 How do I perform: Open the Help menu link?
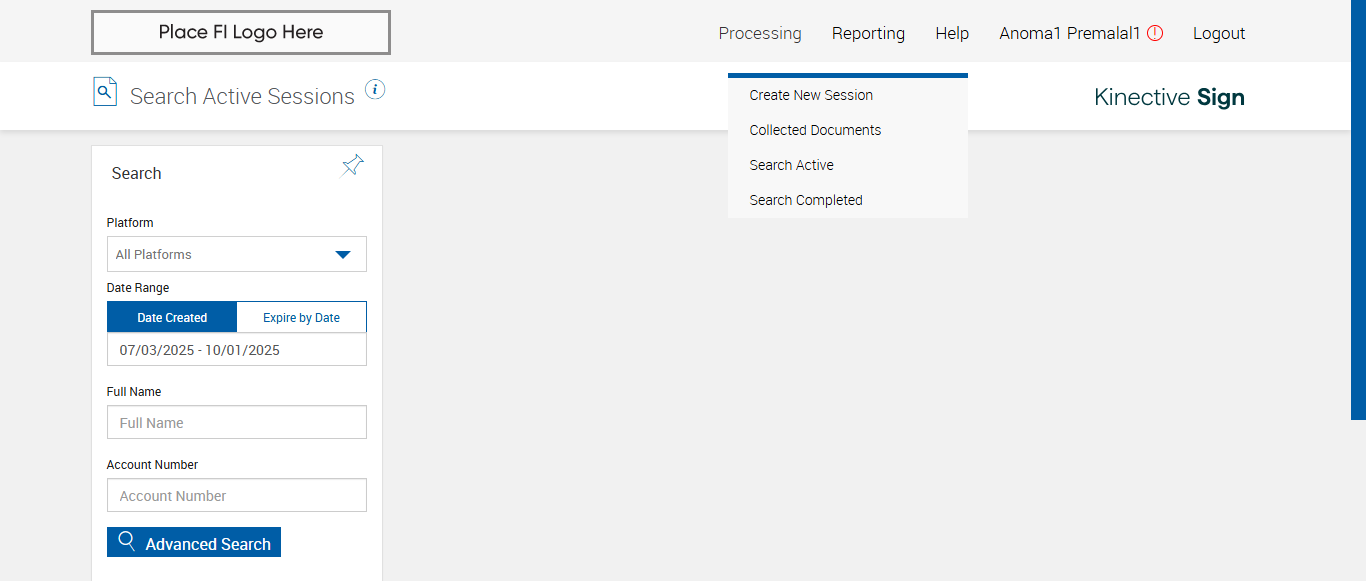pyautogui.click(x=952, y=33)
